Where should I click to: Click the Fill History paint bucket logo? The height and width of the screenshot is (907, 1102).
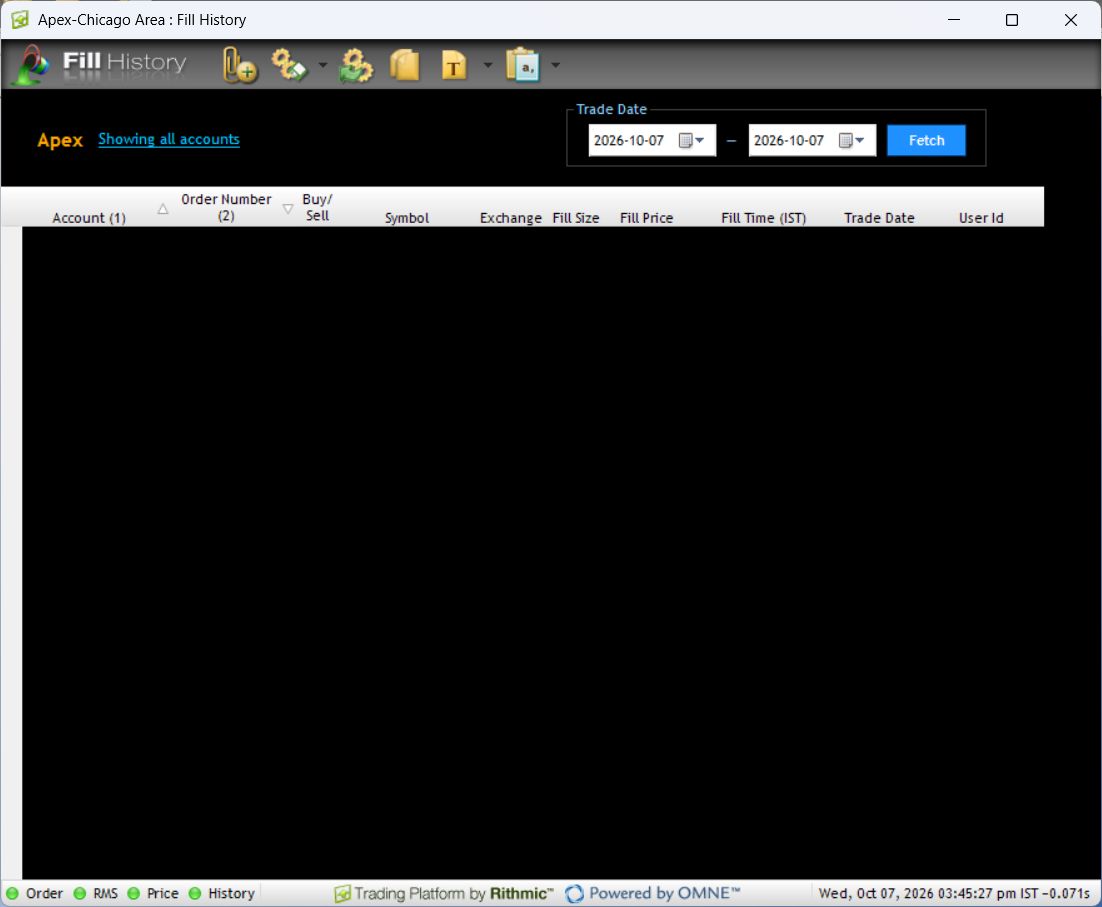click(32, 65)
